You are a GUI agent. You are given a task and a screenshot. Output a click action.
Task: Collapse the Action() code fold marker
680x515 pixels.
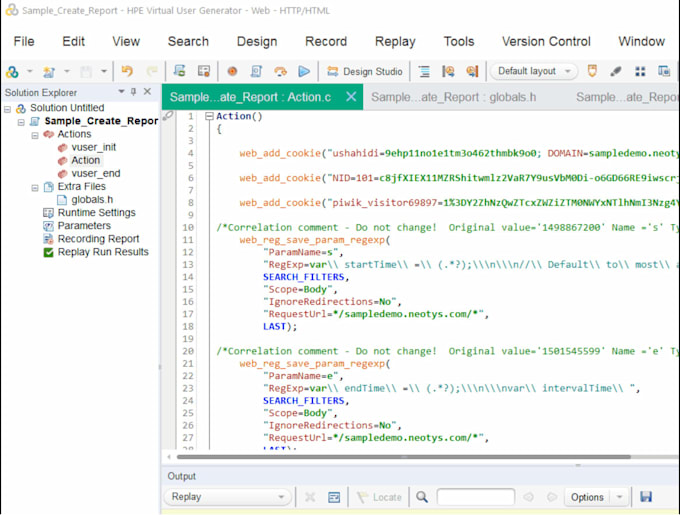(x=208, y=116)
